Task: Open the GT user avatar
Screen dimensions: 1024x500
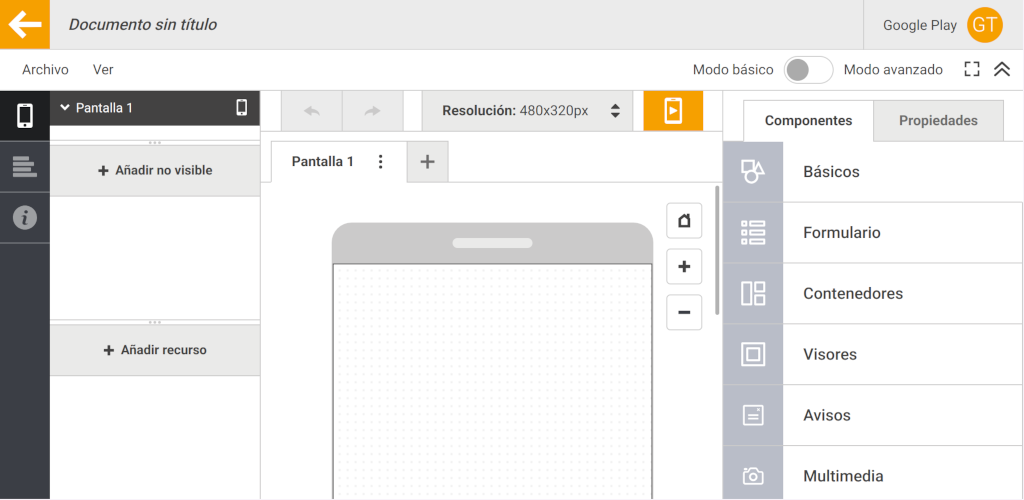Action: click(984, 25)
